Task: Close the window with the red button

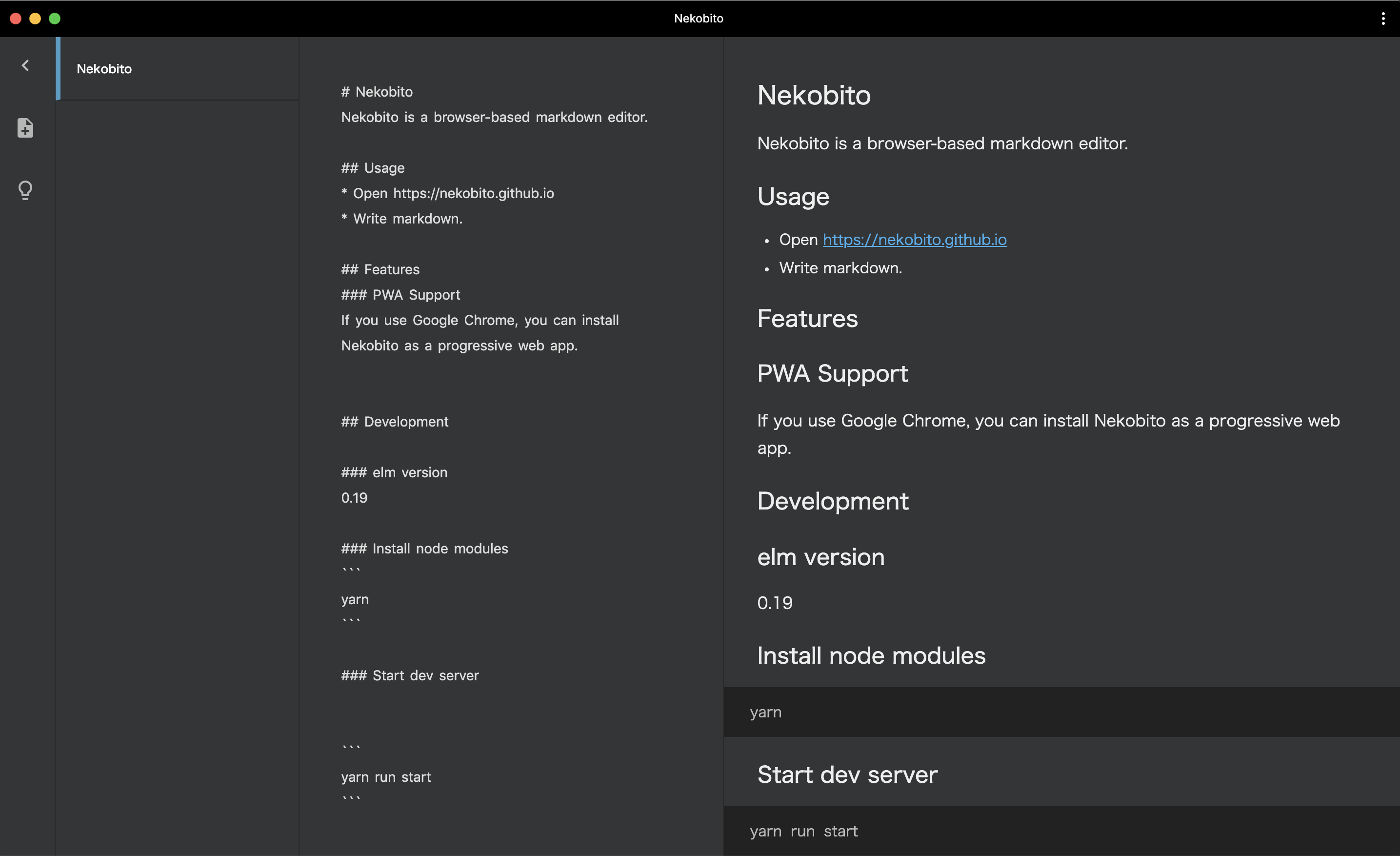Action: (16, 19)
